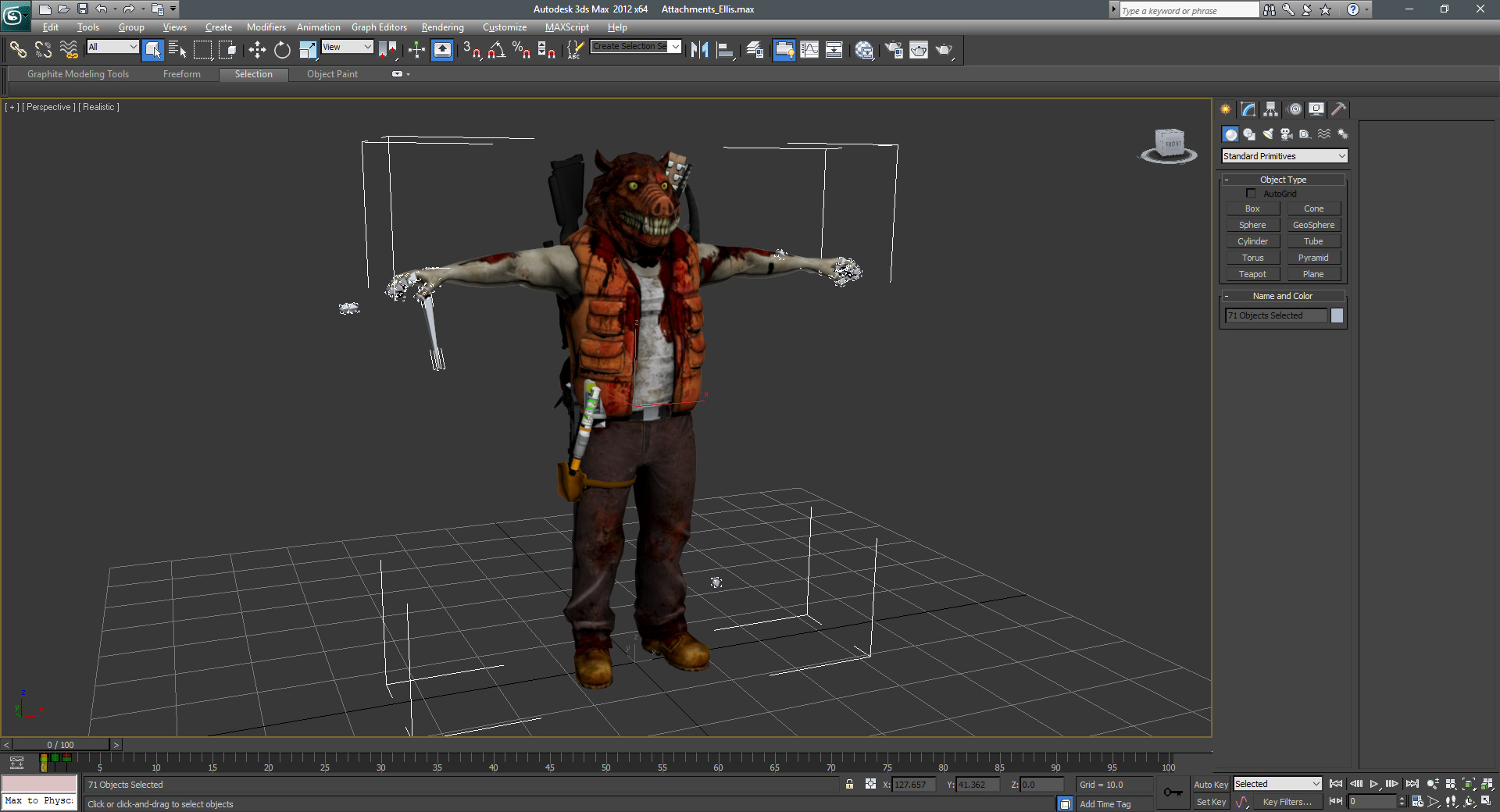The height and width of the screenshot is (812, 1500).
Task: Click the Angle Snap toggle icon
Action: 496,50
